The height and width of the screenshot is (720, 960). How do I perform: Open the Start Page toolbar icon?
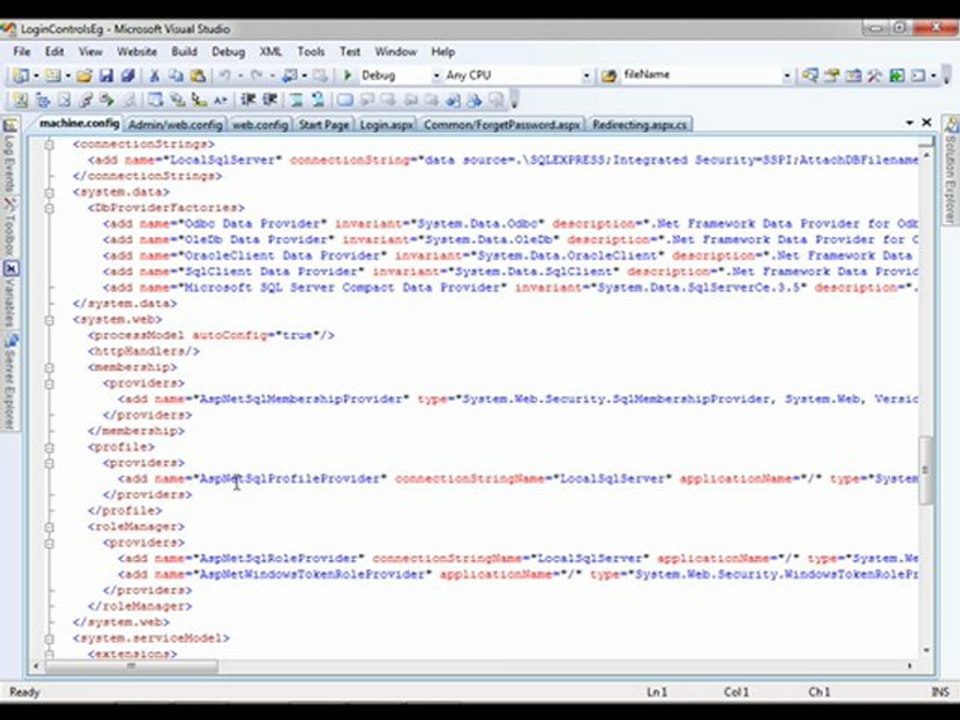click(896, 75)
